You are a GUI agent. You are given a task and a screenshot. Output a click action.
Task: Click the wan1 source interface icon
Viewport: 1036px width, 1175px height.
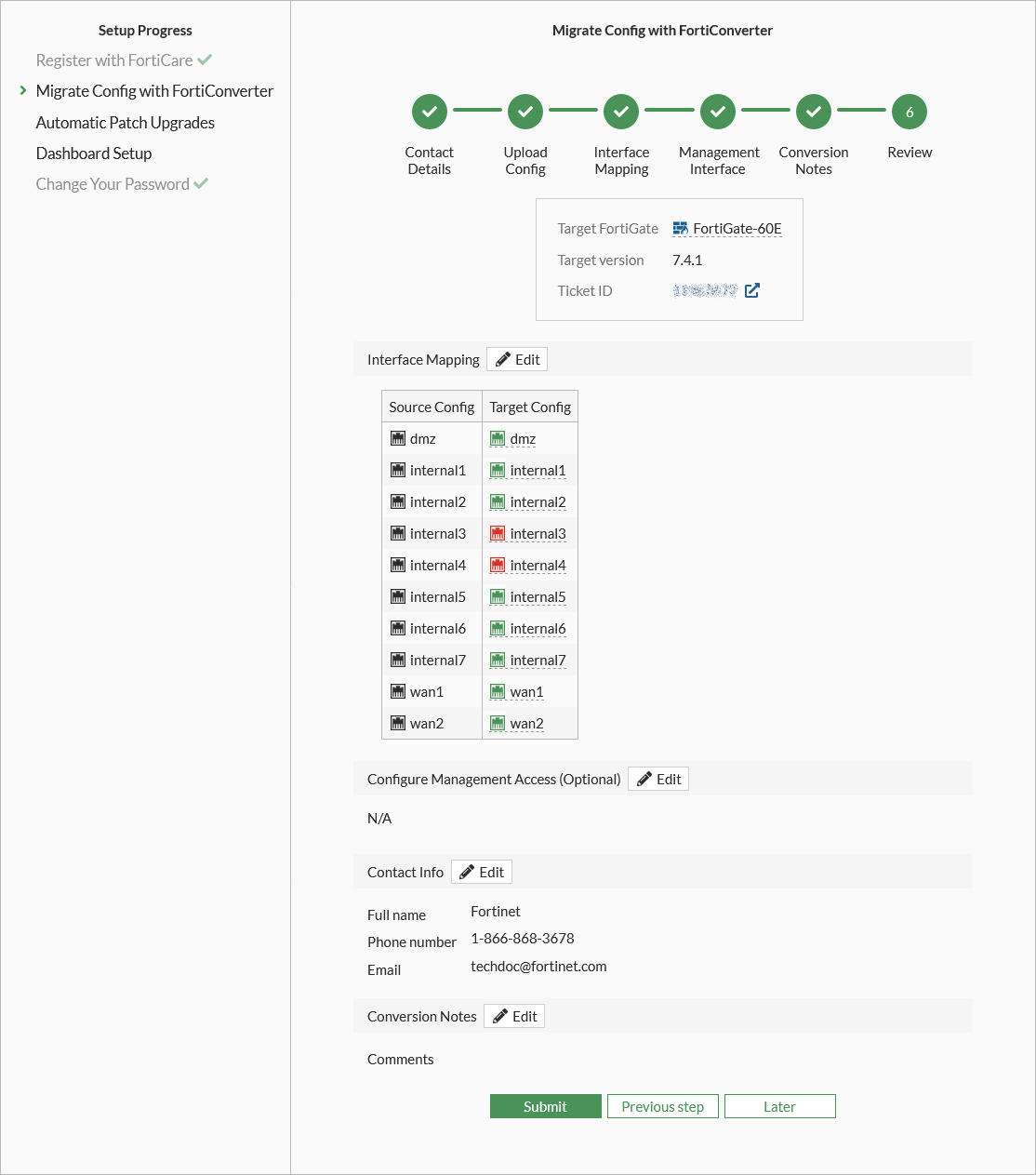click(398, 692)
